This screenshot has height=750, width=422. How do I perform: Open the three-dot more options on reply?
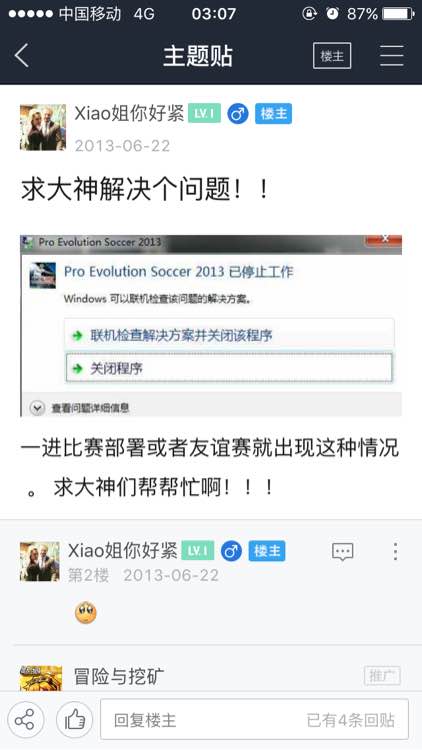(x=395, y=551)
